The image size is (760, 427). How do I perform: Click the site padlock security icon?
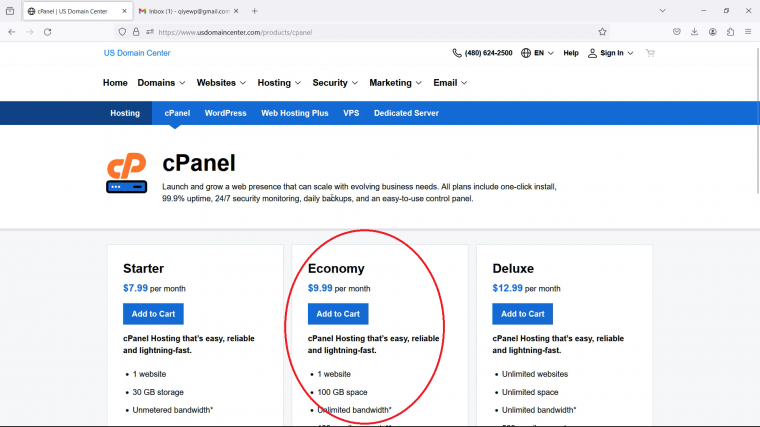tap(136, 32)
